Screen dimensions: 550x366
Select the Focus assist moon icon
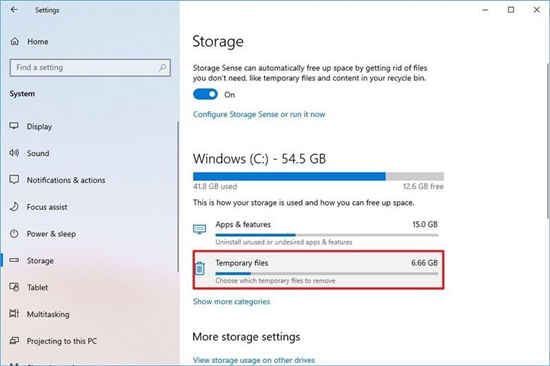click(14, 206)
